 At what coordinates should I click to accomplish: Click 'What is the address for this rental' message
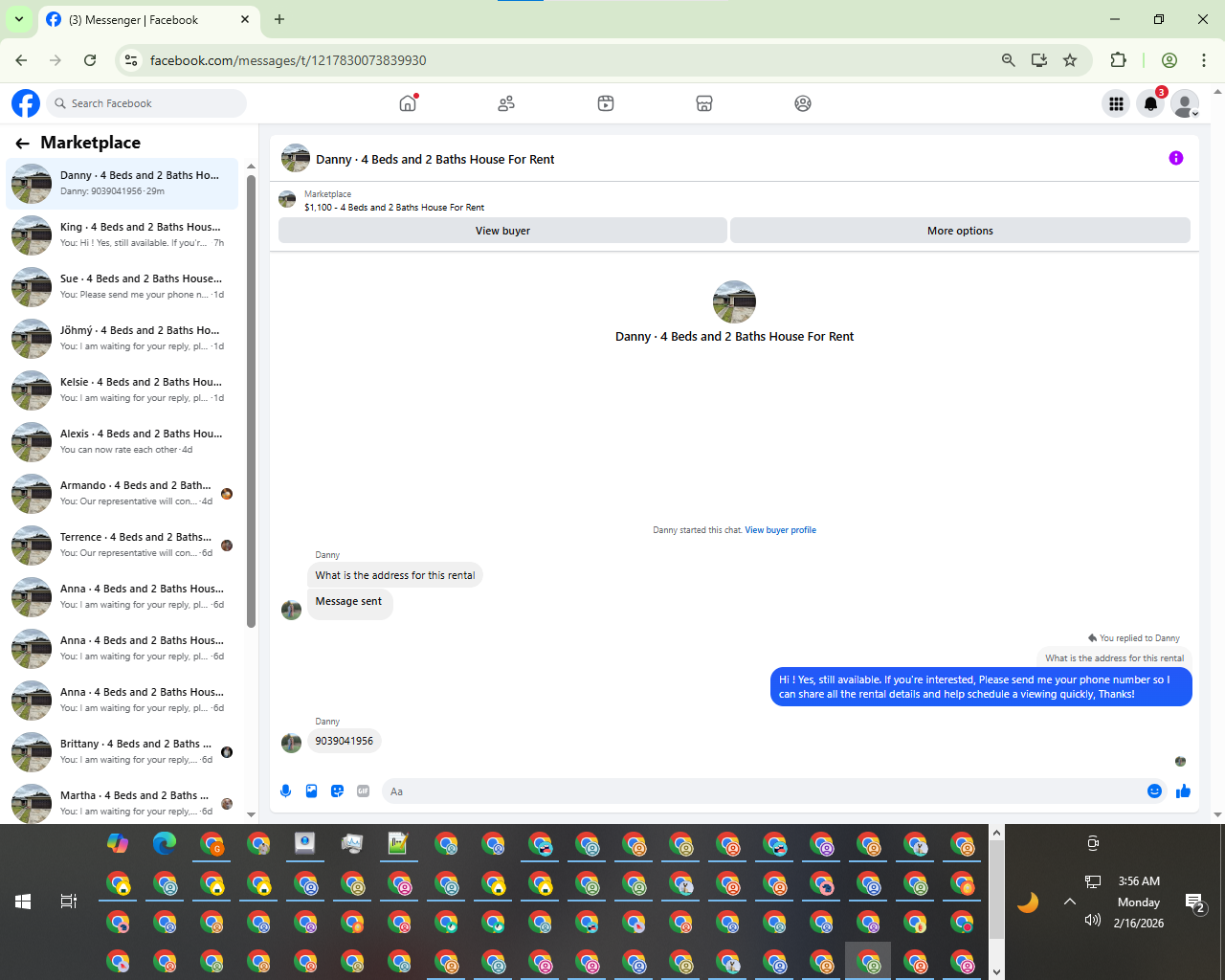tap(395, 575)
